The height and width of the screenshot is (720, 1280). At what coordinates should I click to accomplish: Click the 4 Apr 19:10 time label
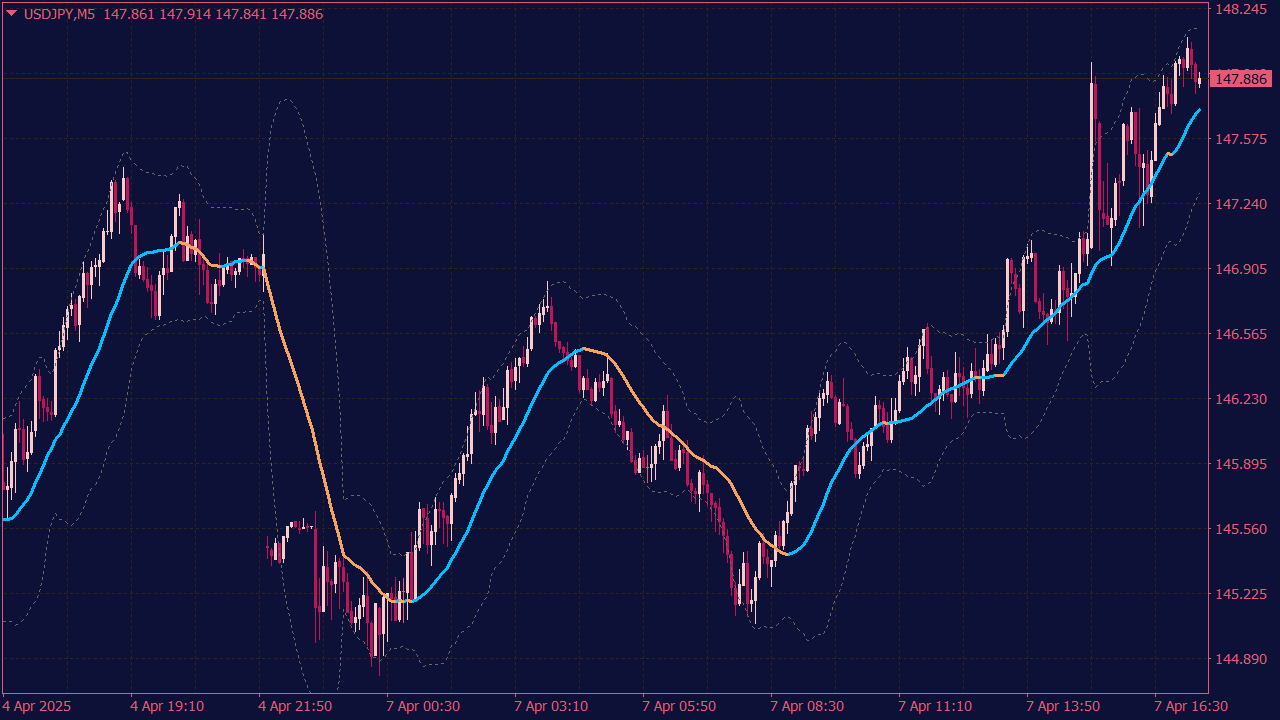click(x=167, y=706)
